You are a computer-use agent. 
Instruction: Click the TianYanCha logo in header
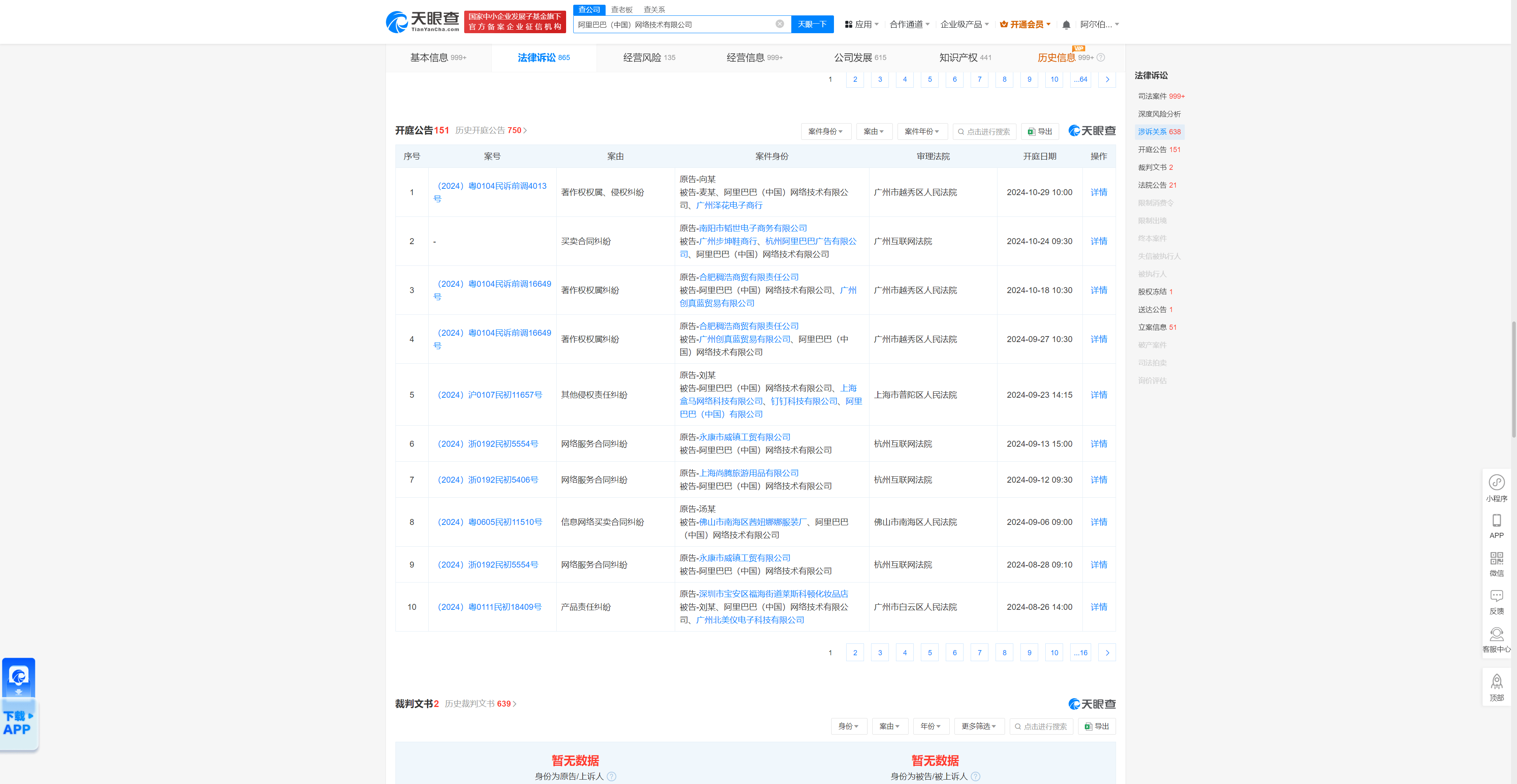[x=422, y=23]
